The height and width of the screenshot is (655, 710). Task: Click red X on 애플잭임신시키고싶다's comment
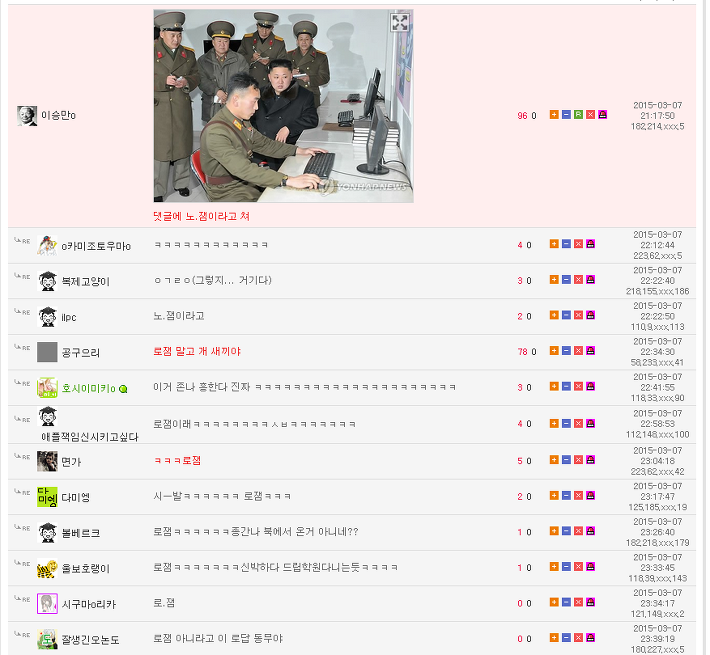[578, 424]
